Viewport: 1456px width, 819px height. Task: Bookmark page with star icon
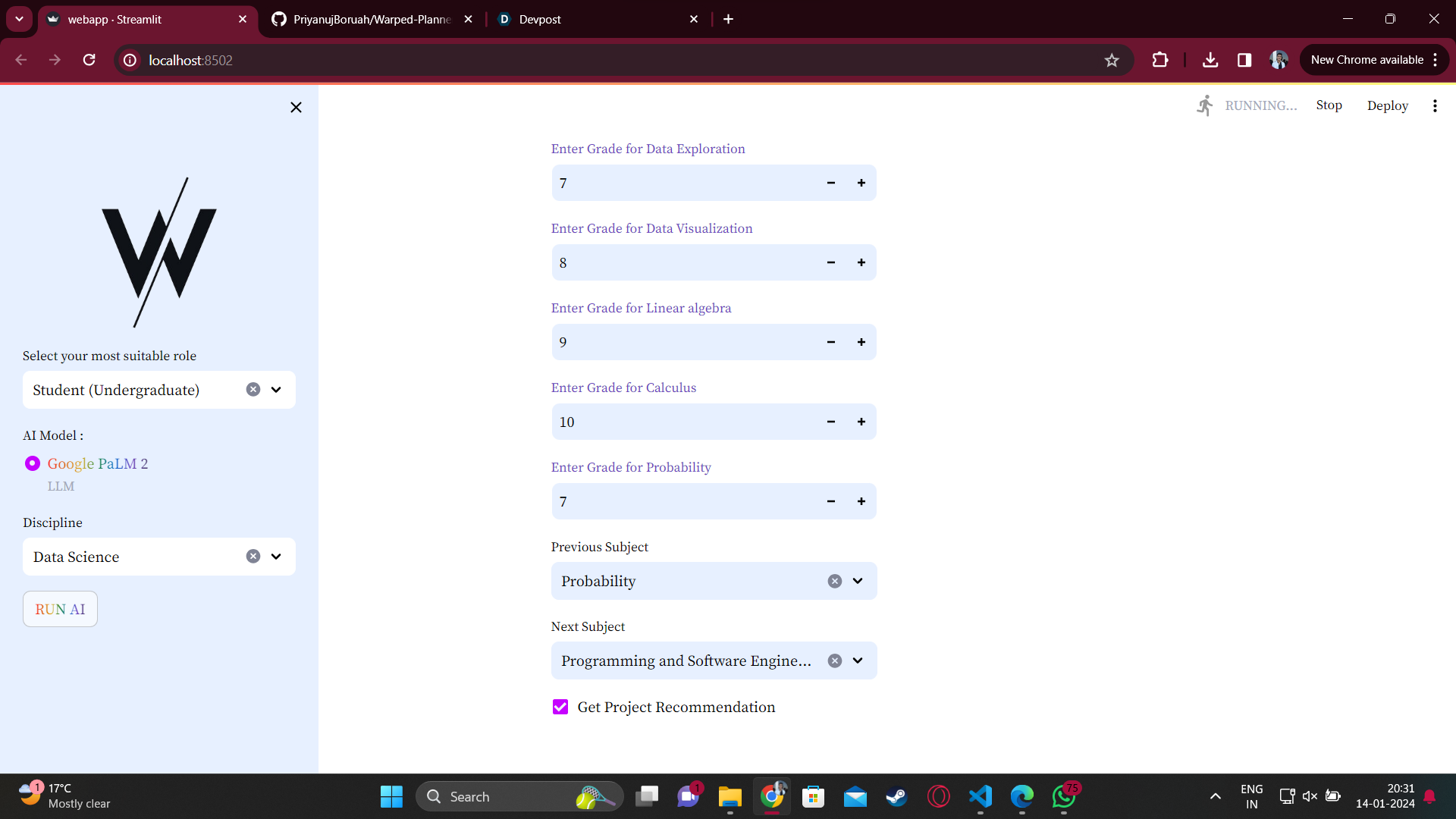[1112, 61]
